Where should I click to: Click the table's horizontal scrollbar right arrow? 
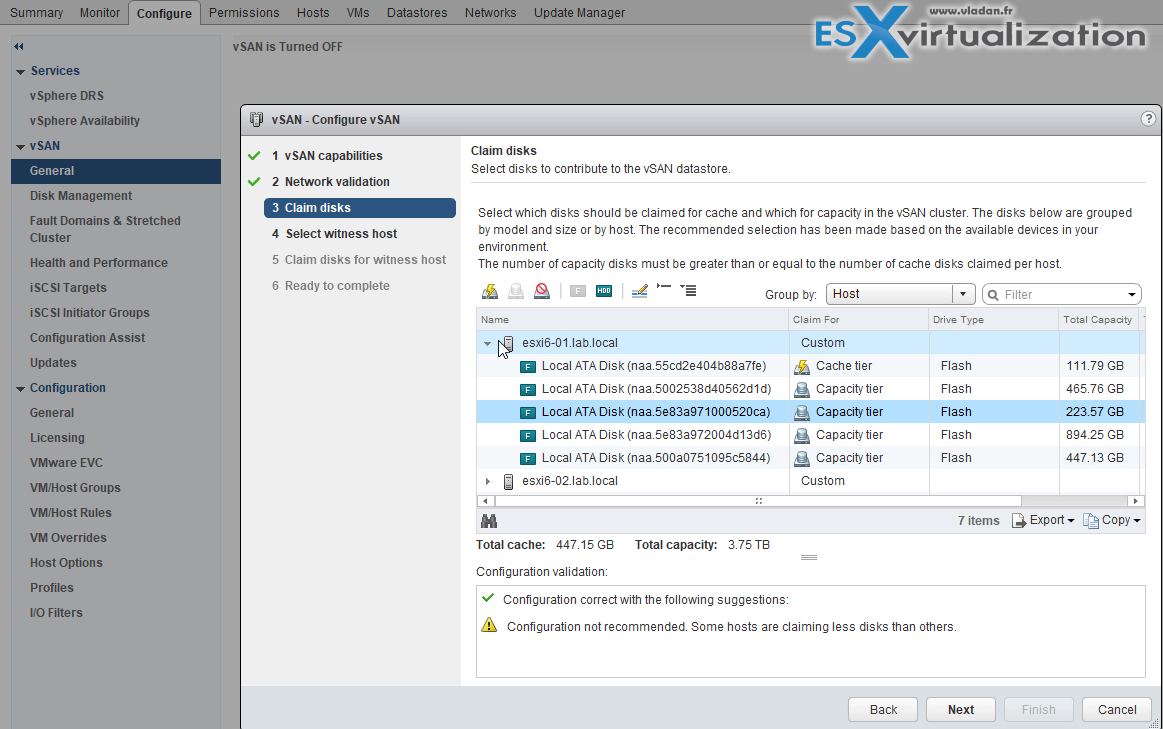1136,501
